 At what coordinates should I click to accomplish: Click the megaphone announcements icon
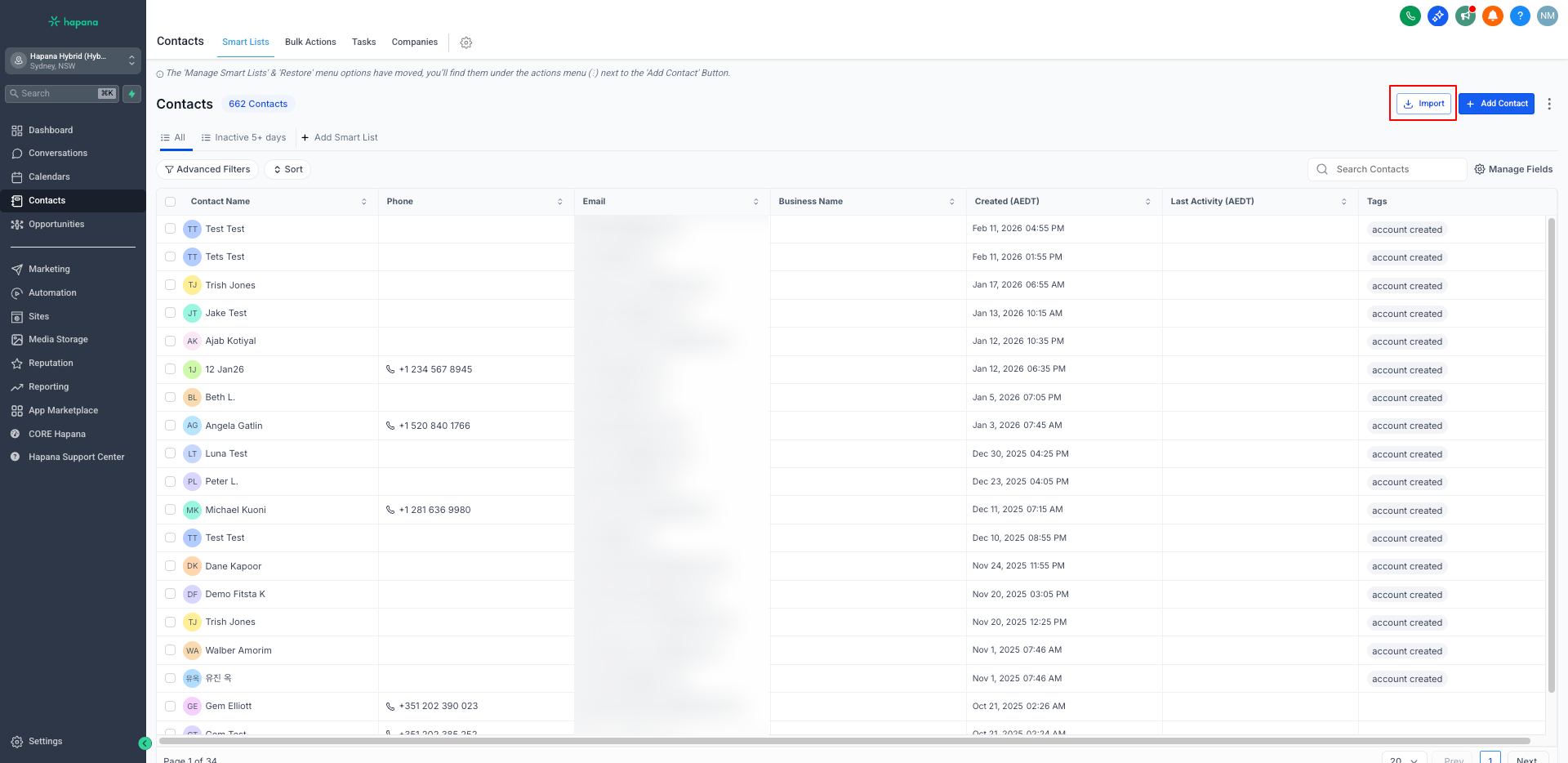pos(1465,16)
